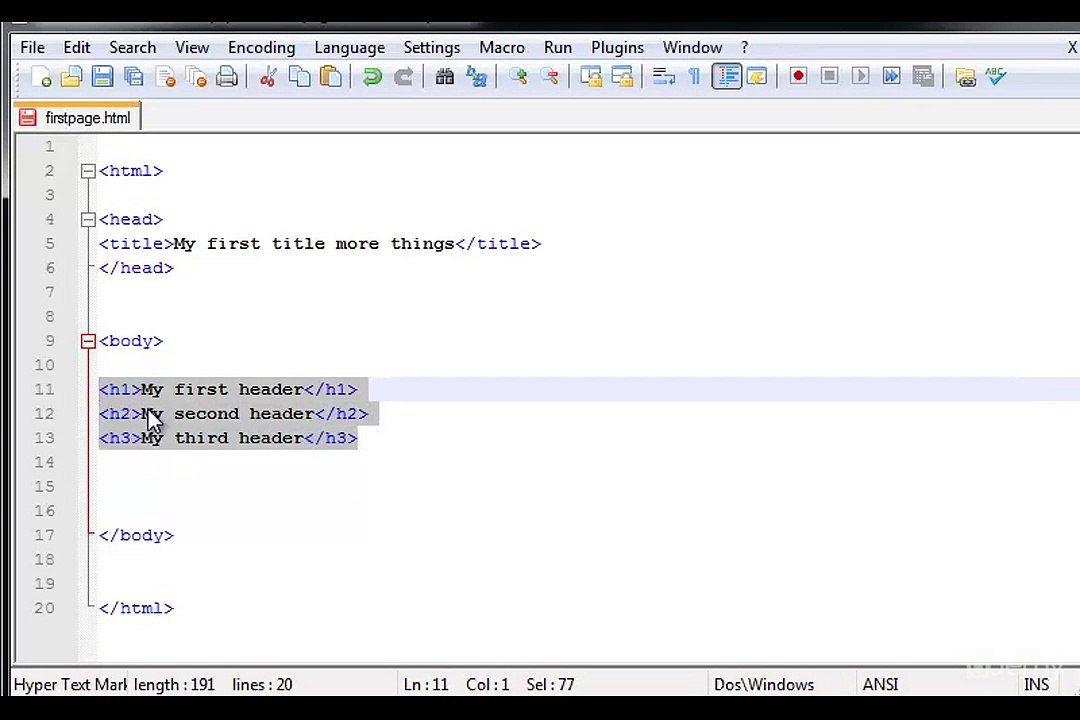1080x720 pixels.
Task: Open Find with the binoculars icon
Action: click(x=445, y=76)
